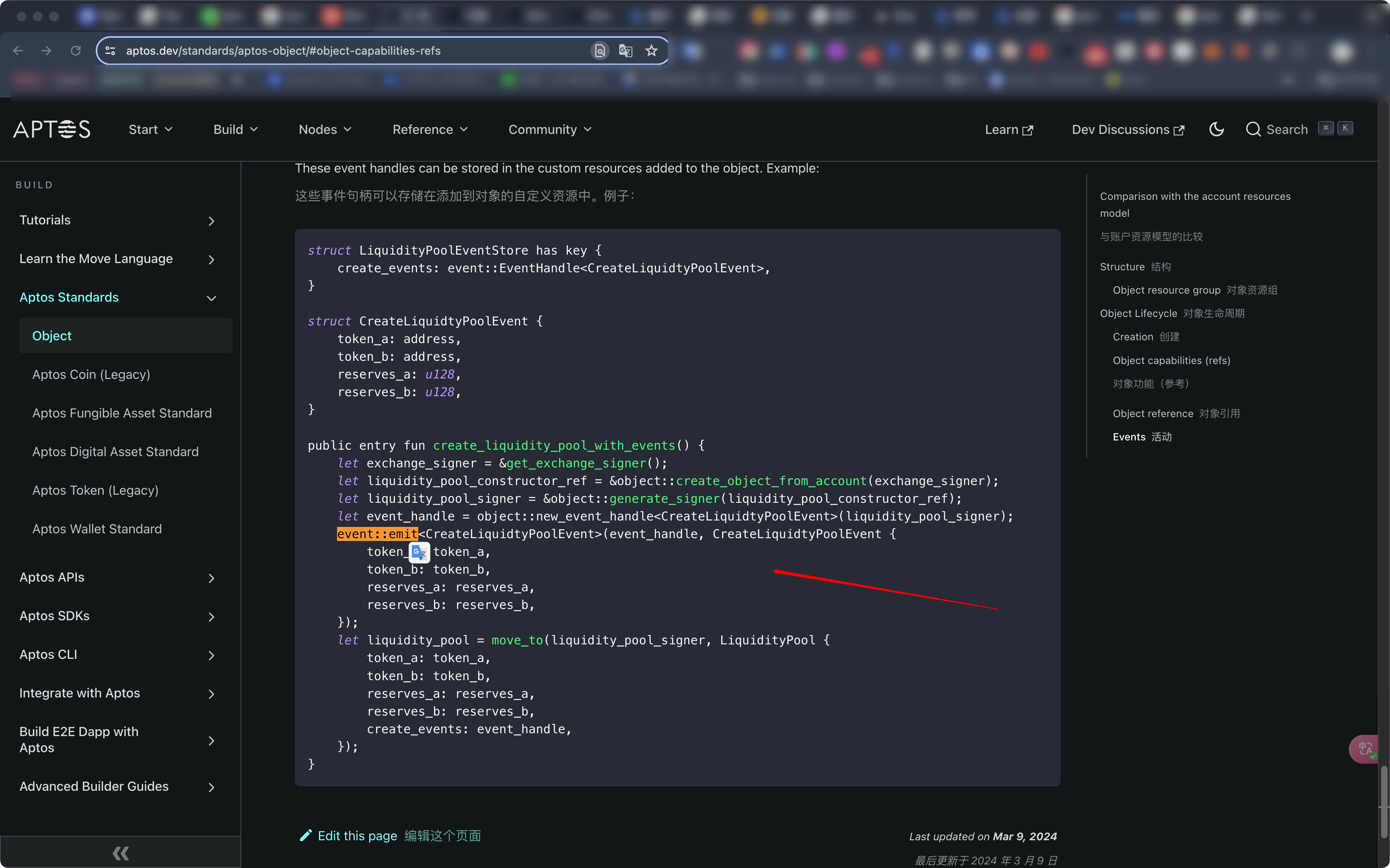
Task: Click the highlighted event::emit text
Action: tap(378, 534)
